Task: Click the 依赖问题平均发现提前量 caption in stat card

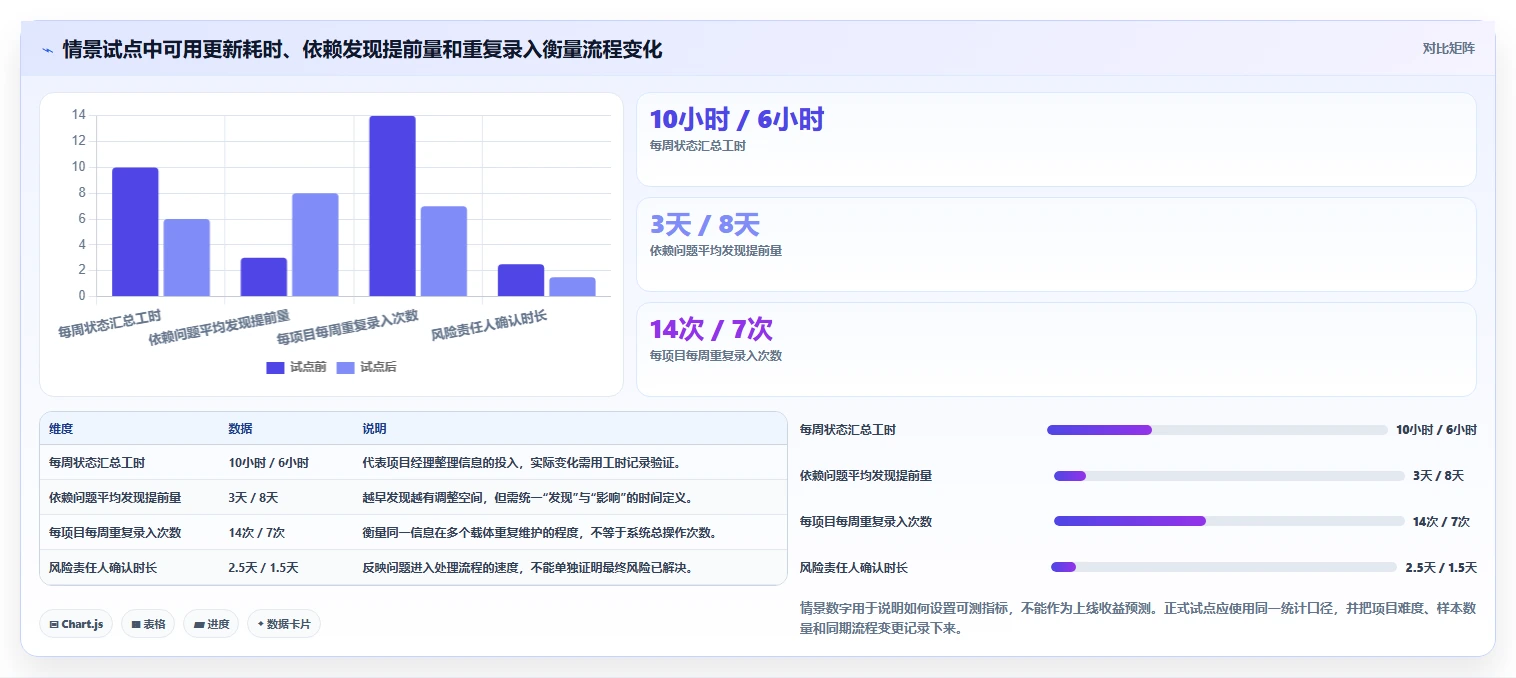Action: click(x=716, y=251)
